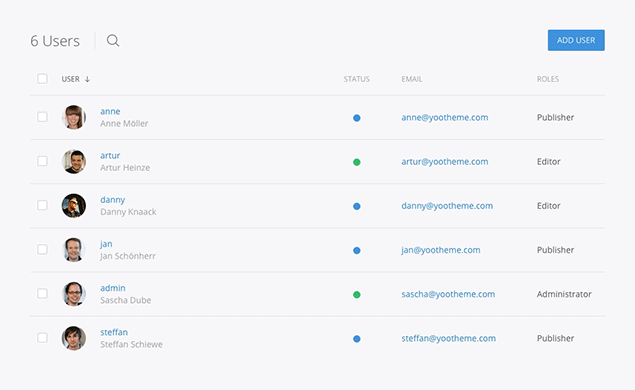Check the admin row checkbox

click(x=42, y=293)
